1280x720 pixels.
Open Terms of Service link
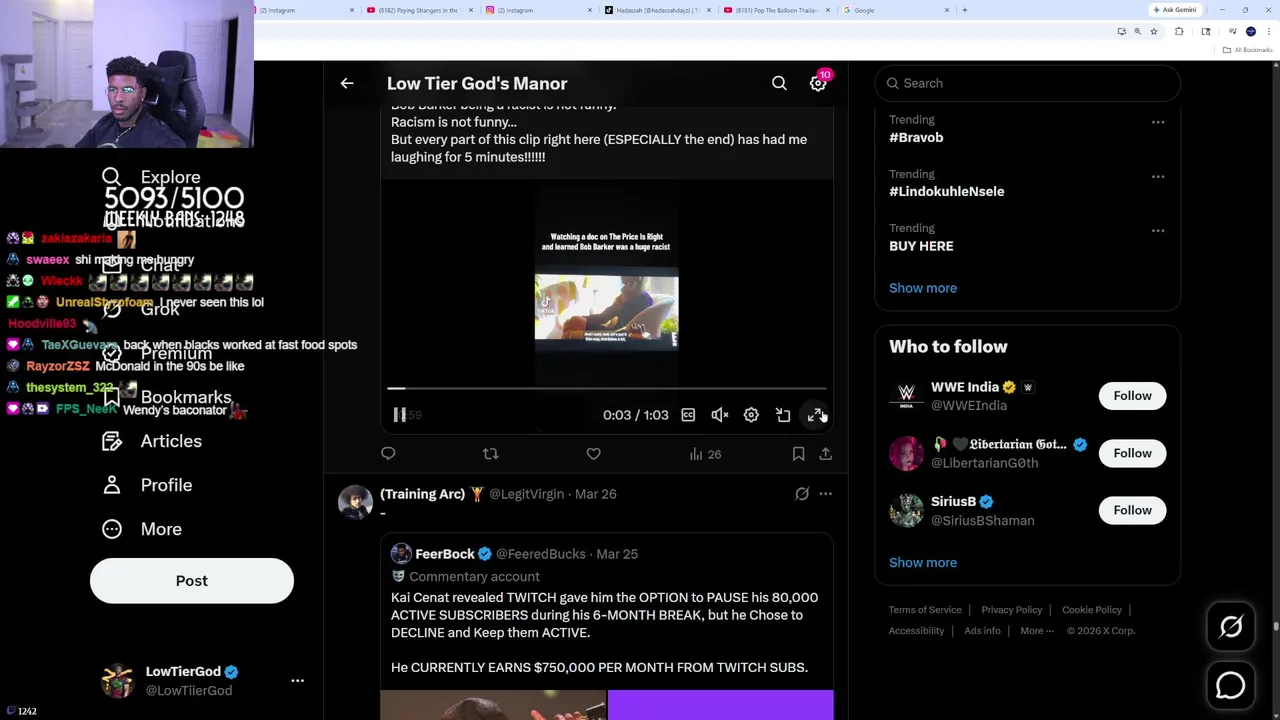pyautogui.click(x=925, y=610)
